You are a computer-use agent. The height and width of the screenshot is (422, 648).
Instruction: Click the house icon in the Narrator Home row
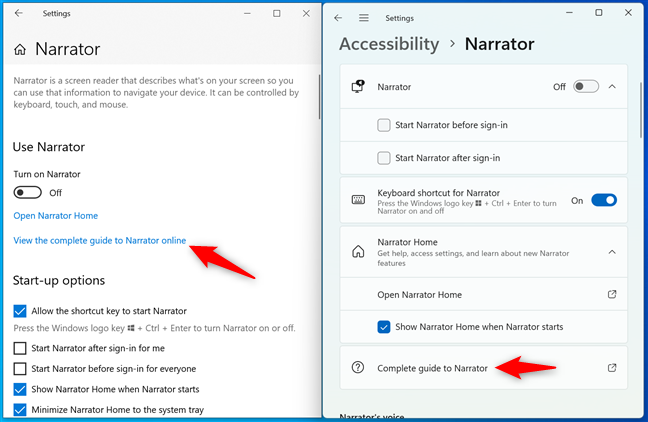coord(358,251)
